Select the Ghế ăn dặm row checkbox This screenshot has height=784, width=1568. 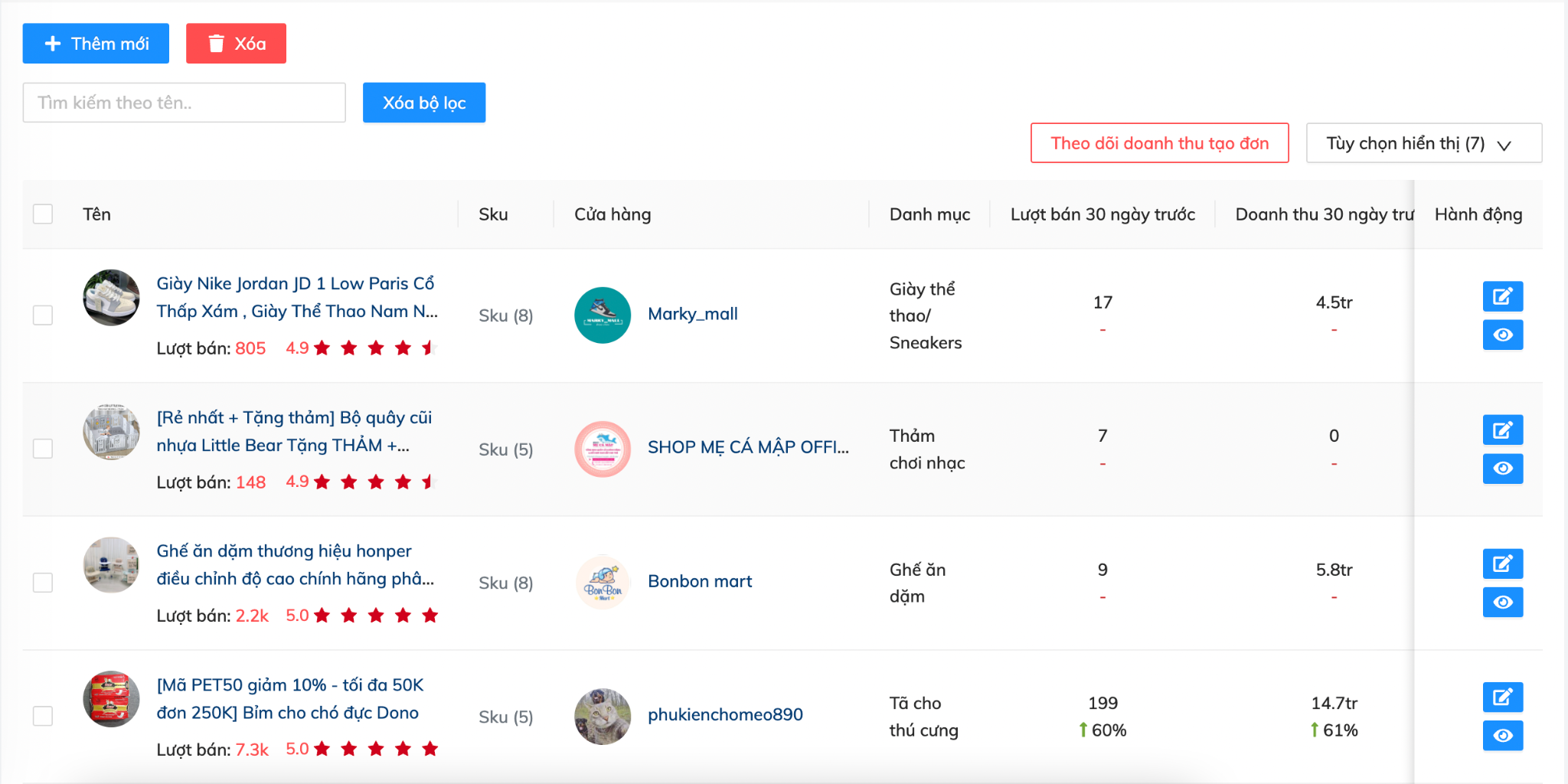pyautogui.click(x=43, y=583)
